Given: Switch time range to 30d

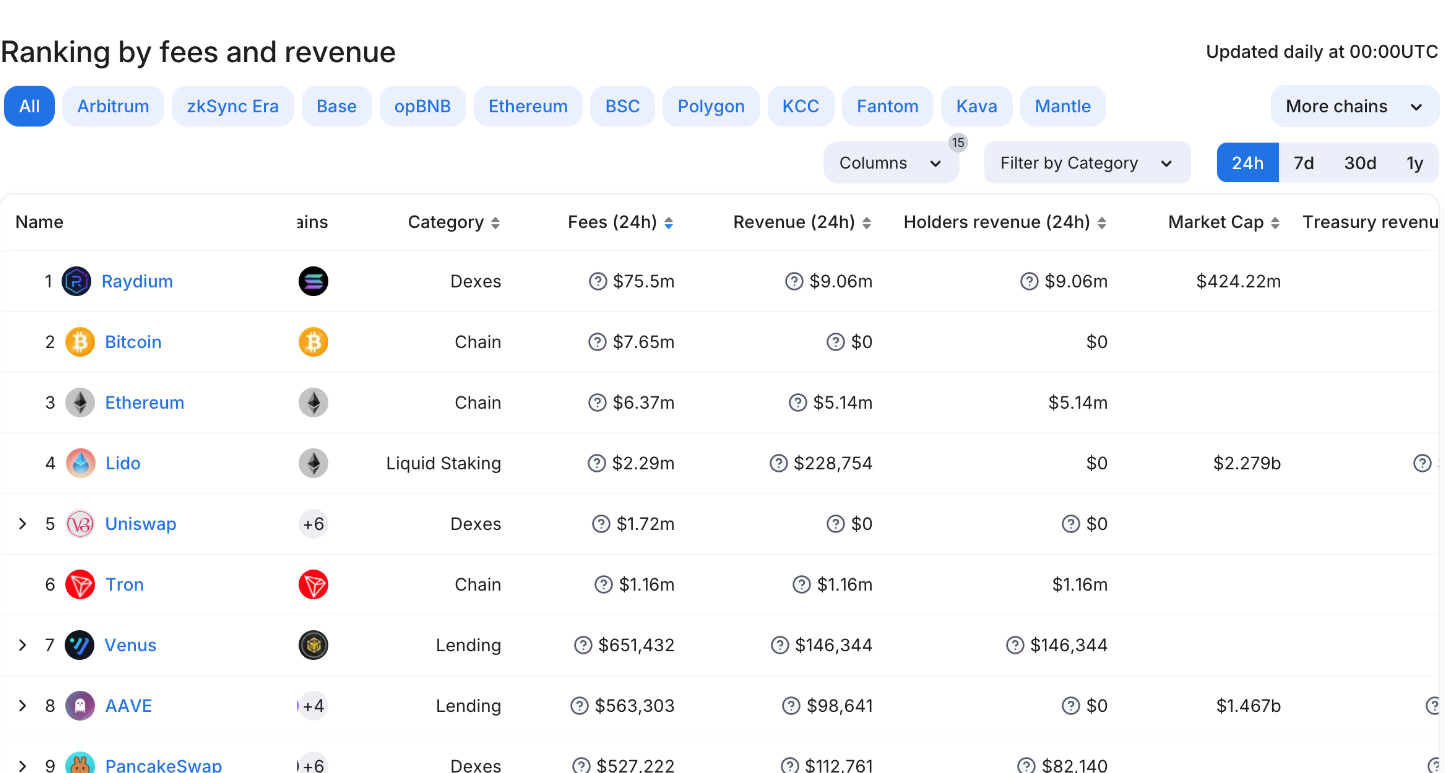Looking at the screenshot, I should (x=1360, y=163).
